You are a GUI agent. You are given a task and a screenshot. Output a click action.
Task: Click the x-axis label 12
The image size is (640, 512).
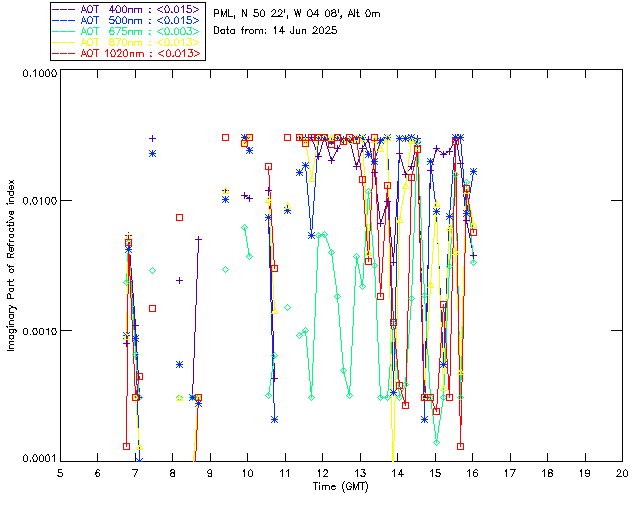point(322,473)
